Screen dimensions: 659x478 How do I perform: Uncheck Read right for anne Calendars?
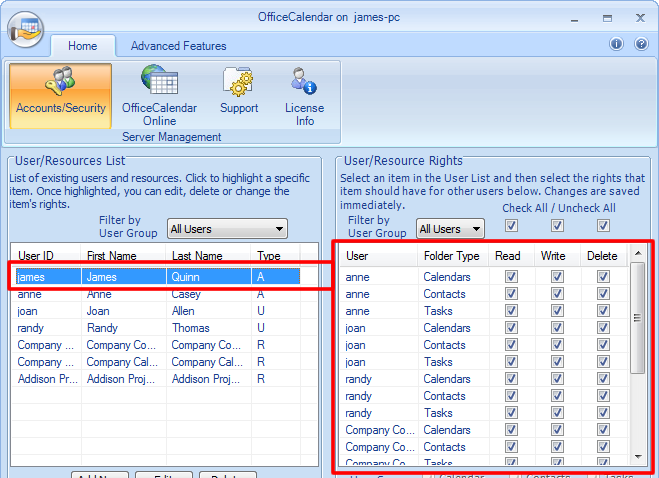(x=511, y=277)
